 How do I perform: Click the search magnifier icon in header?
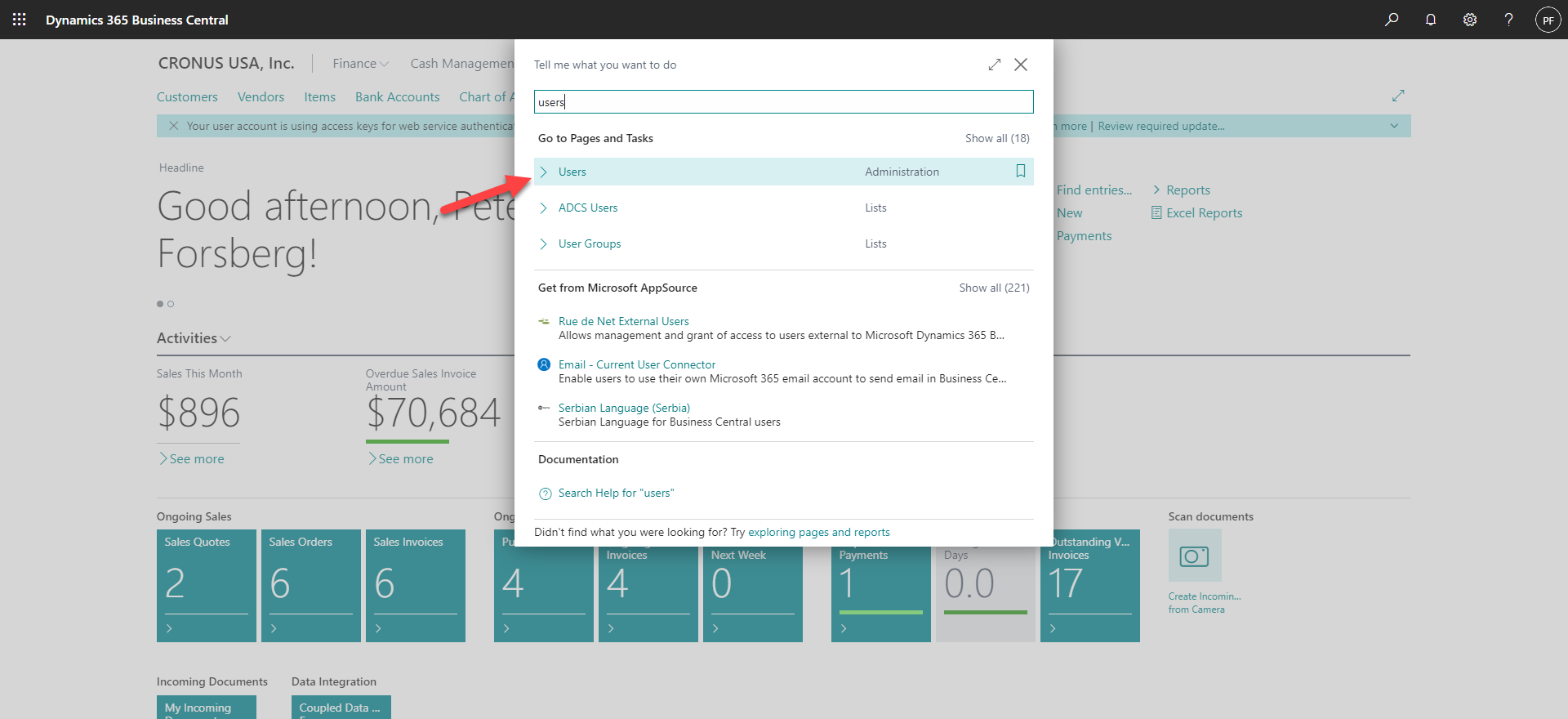pyautogui.click(x=1392, y=20)
